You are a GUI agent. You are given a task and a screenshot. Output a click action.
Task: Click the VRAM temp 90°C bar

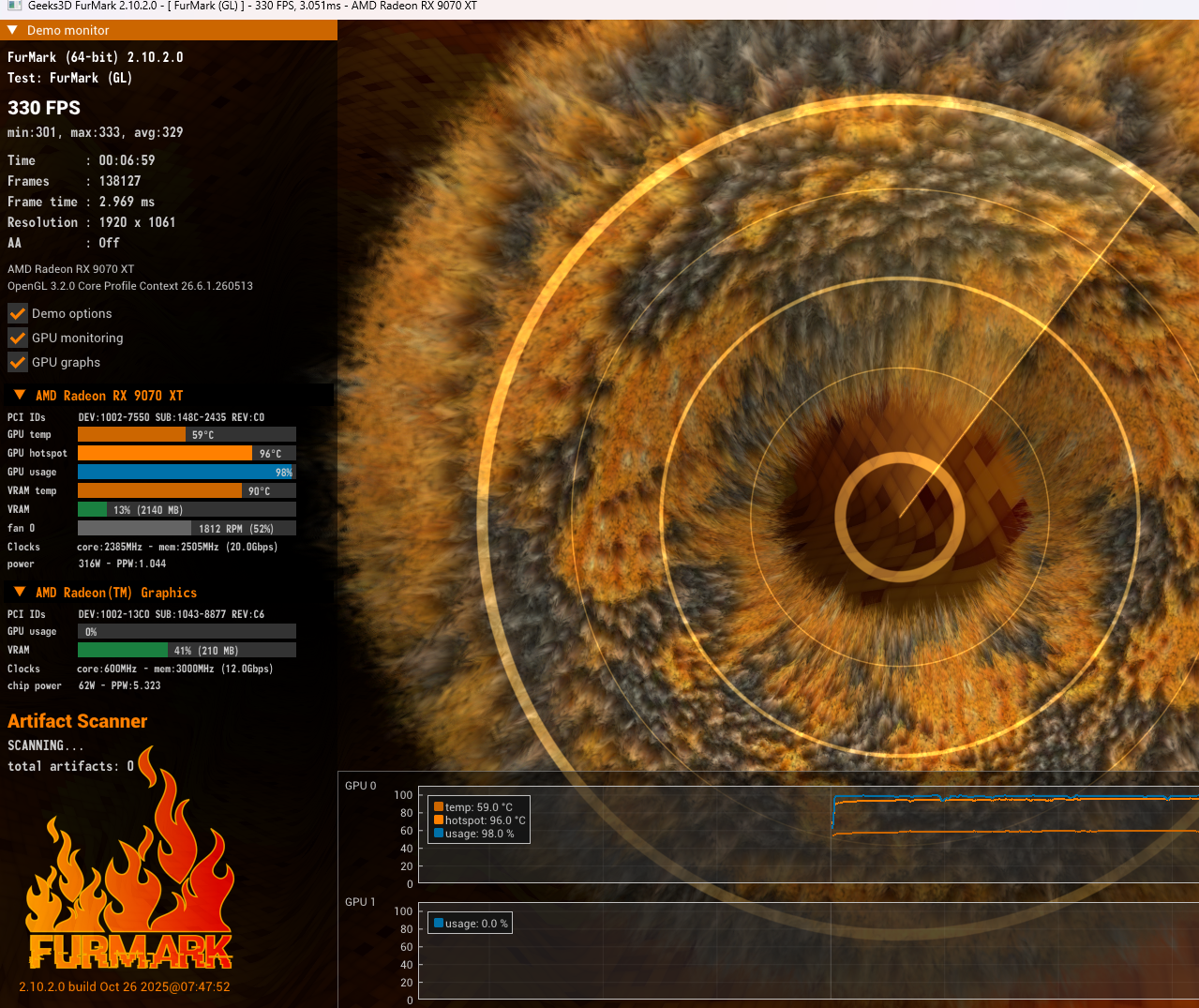(187, 490)
